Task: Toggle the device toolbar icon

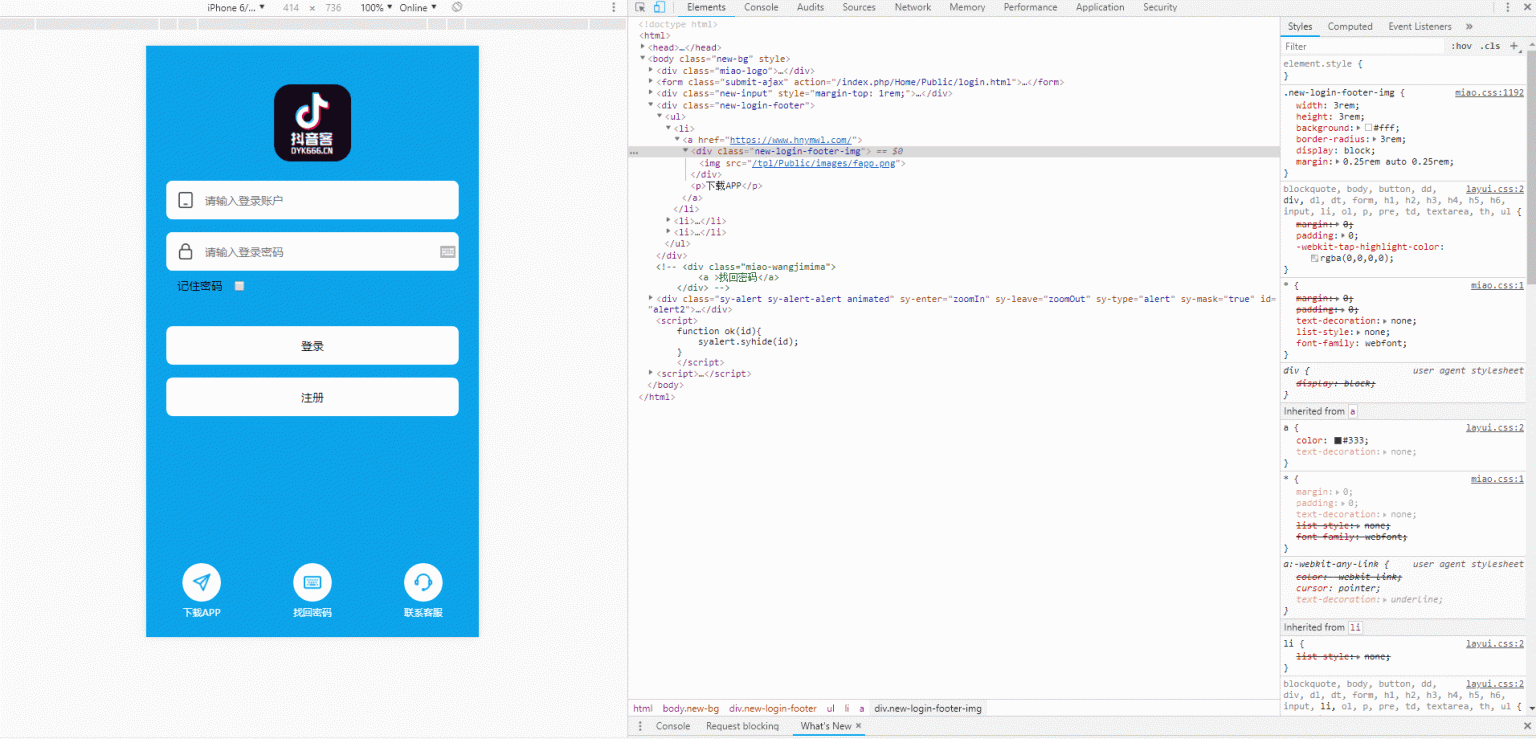Action: tap(659, 7)
